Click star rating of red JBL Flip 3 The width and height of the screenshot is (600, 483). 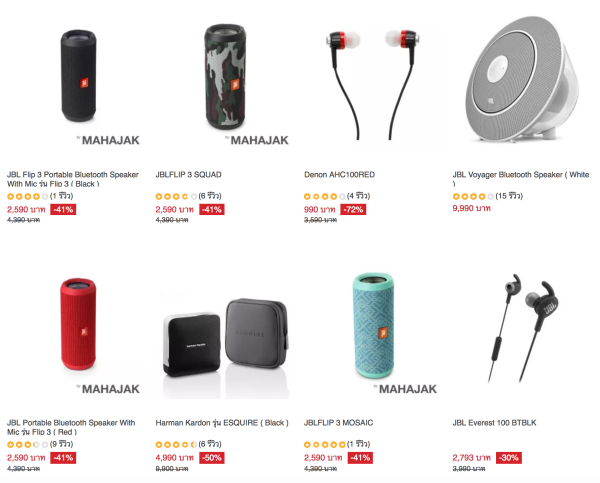[28, 445]
